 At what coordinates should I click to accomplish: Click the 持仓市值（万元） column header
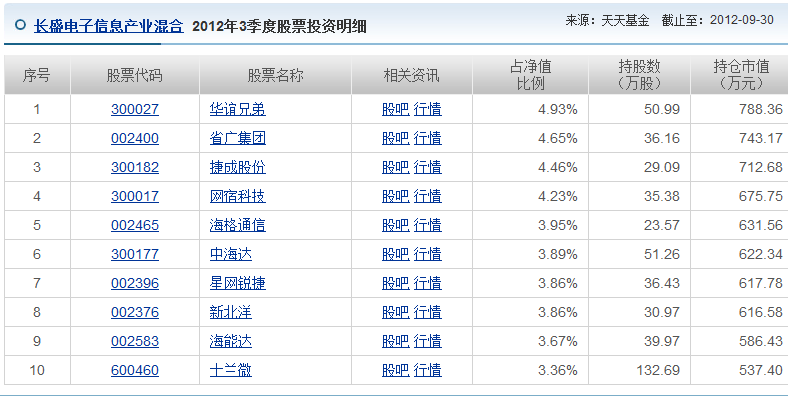coord(740,75)
